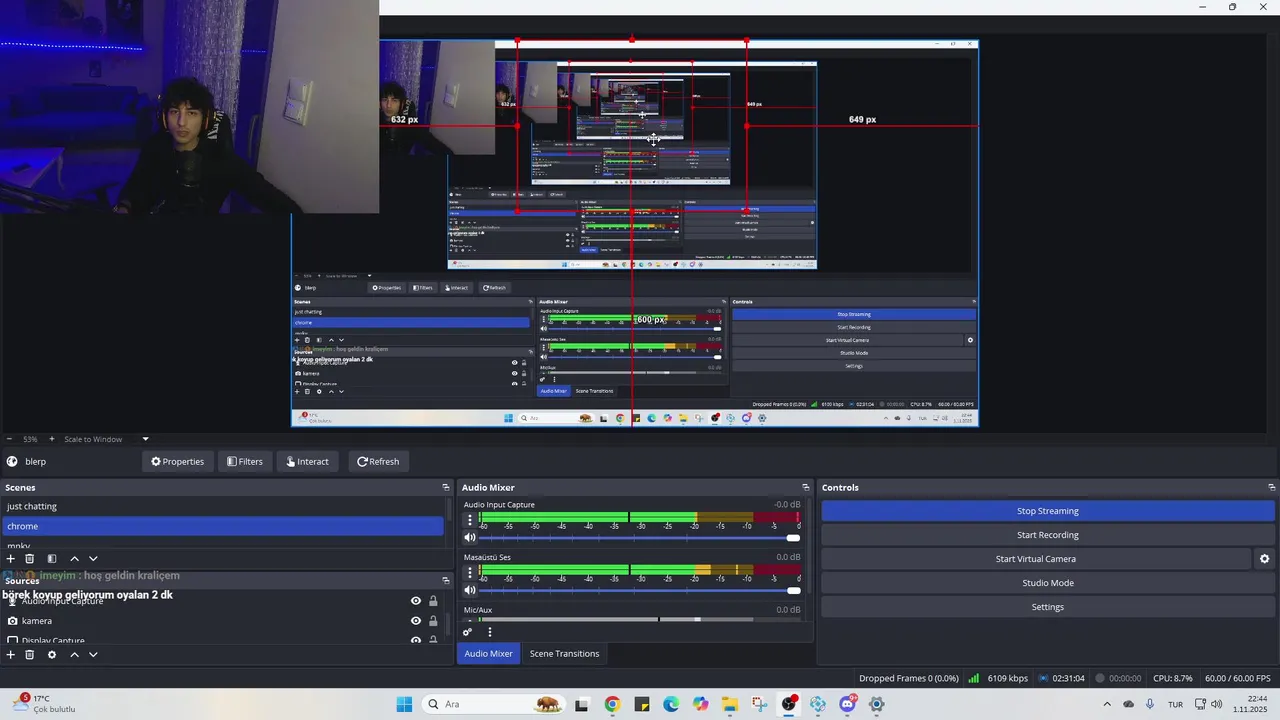Image resolution: width=1280 pixels, height=720 pixels.
Task: Undock the Audio Mixer panel
Action: tap(805, 487)
